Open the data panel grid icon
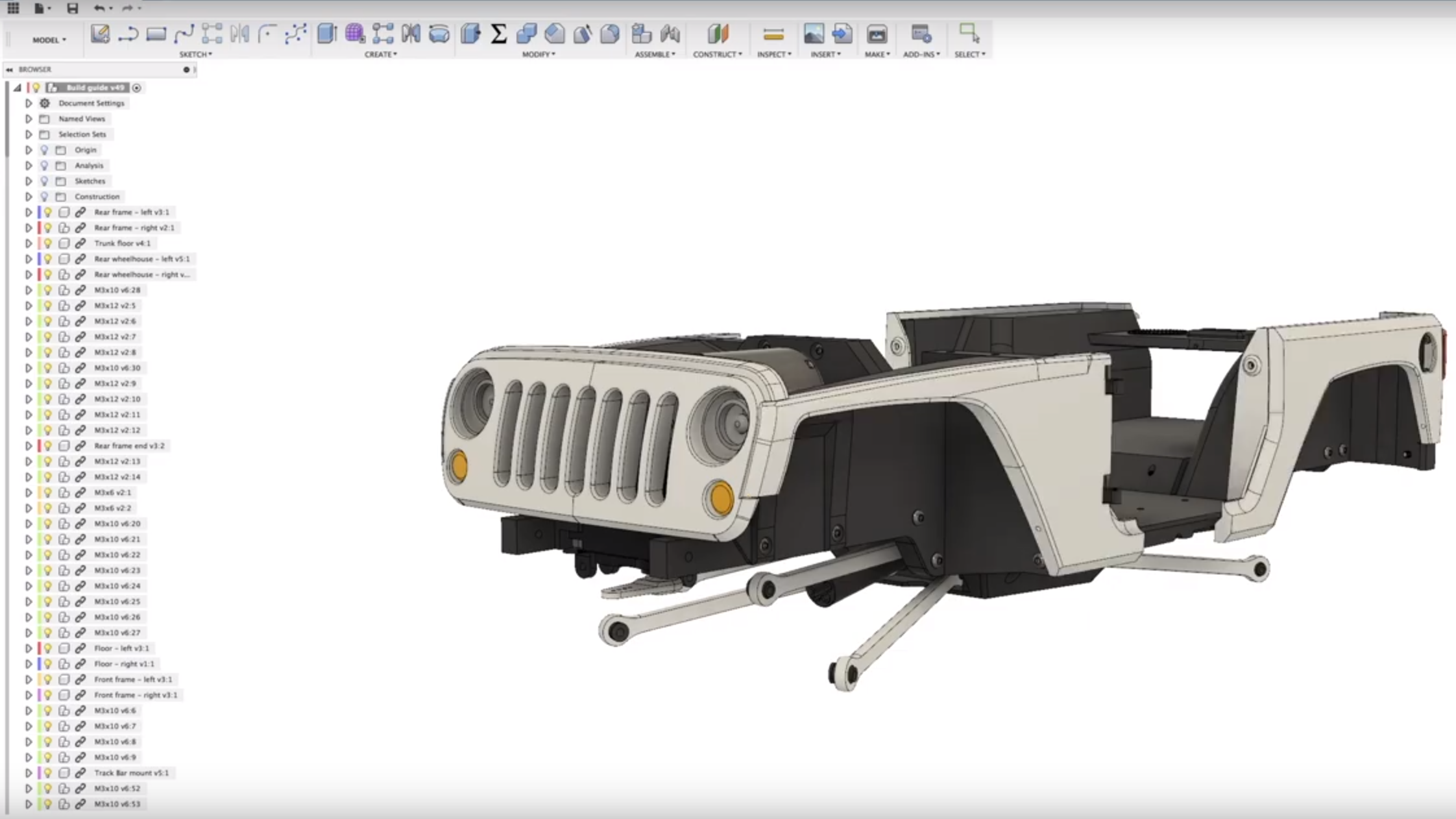The width and height of the screenshot is (1456, 819). [13, 8]
